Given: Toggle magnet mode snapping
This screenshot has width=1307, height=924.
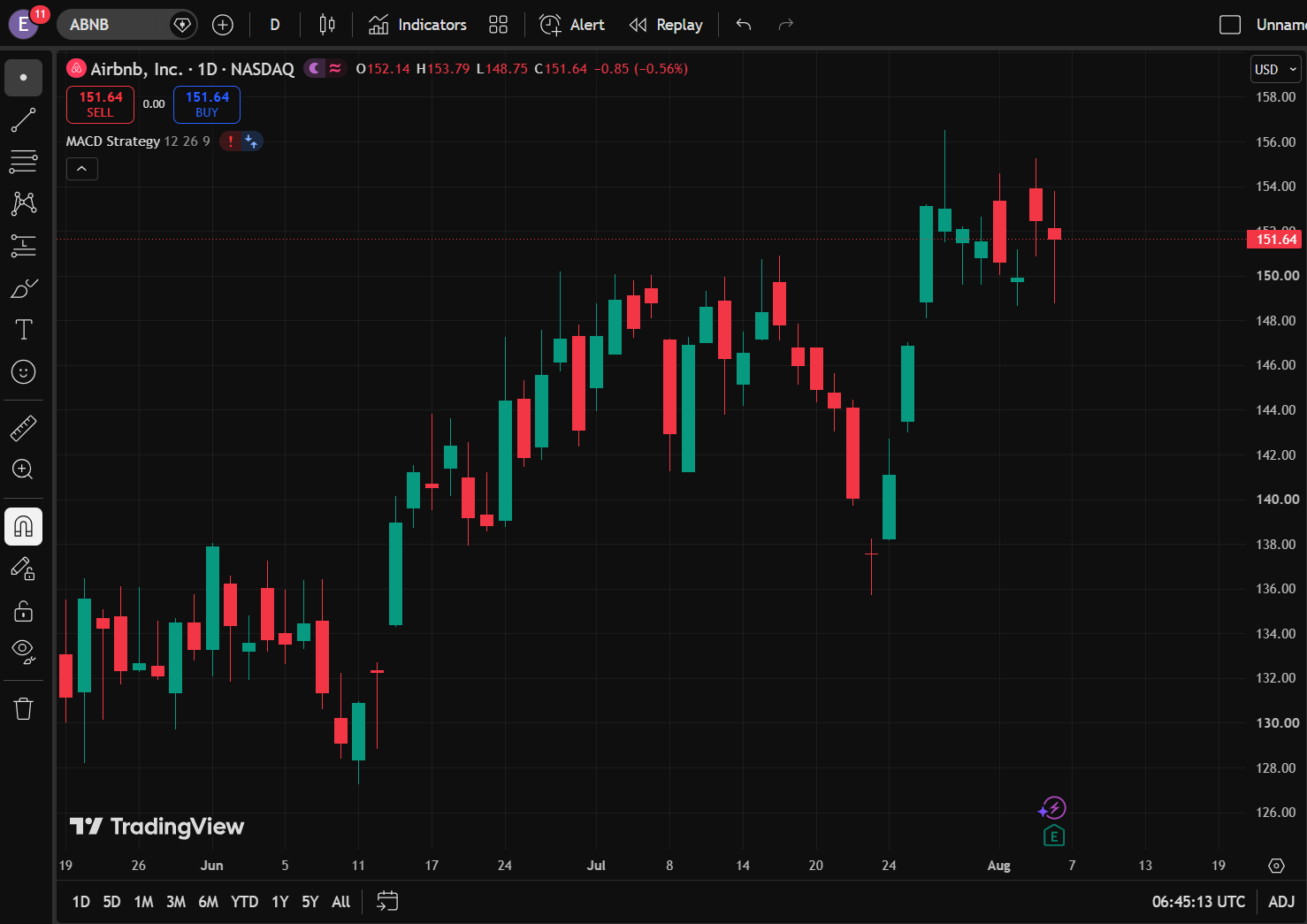Looking at the screenshot, I should point(24,527).
